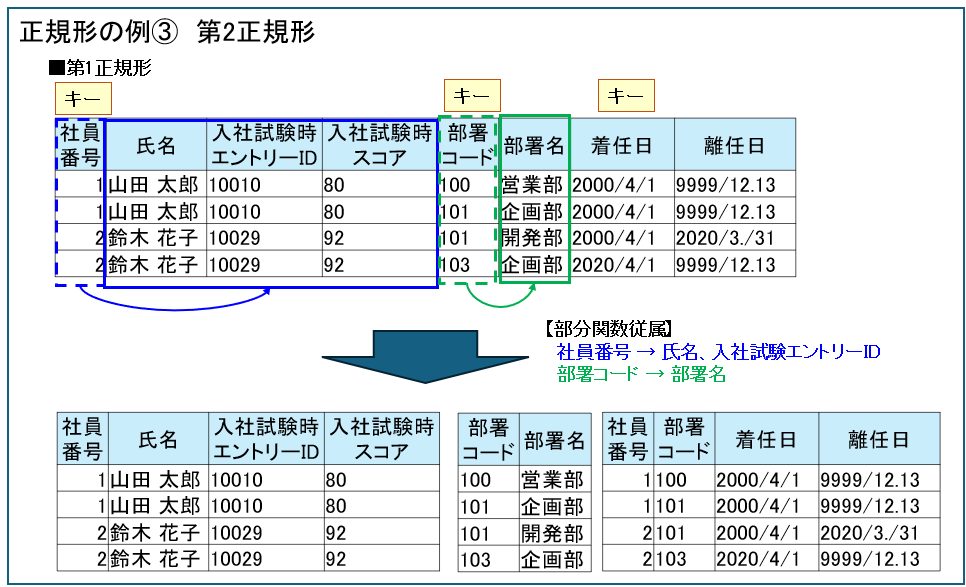The height and width of the screenshot is (587, 966).
Task: Select blue text 社員番号 → 氏名、入社試験エントリーID
Action: [718, 352]
